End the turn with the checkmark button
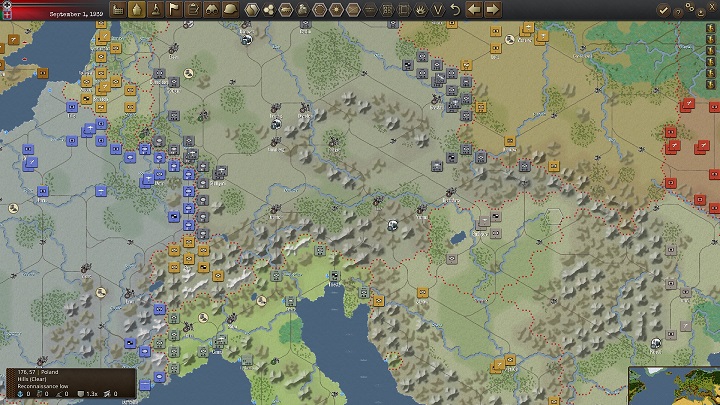Screen dimensions: 720x405 (x=663, y=10)
